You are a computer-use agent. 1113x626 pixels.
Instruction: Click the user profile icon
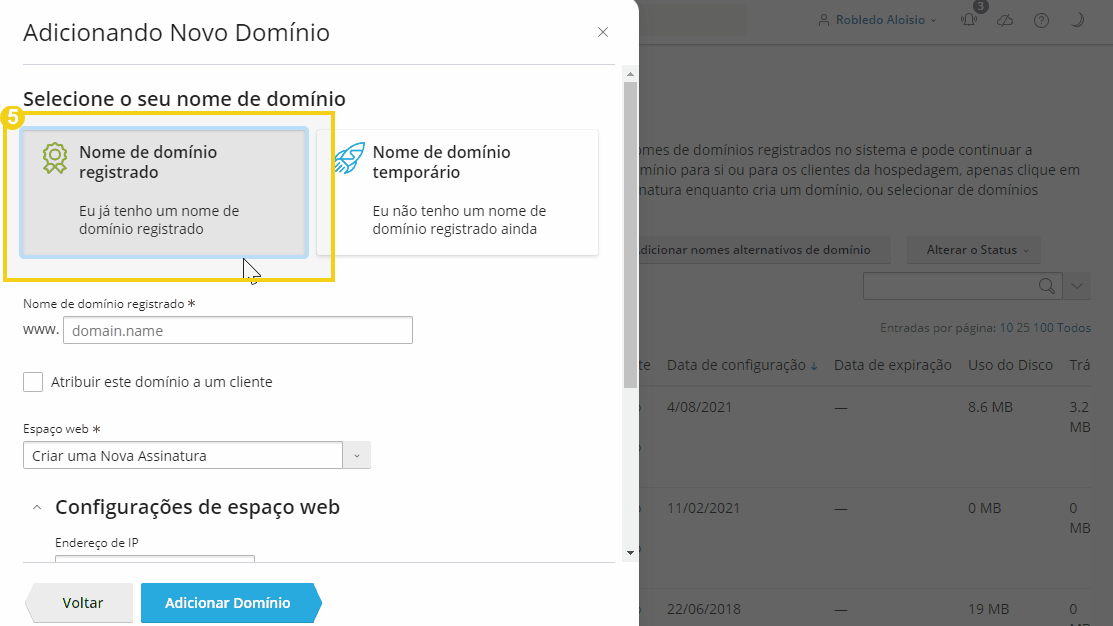click(823, 20)
